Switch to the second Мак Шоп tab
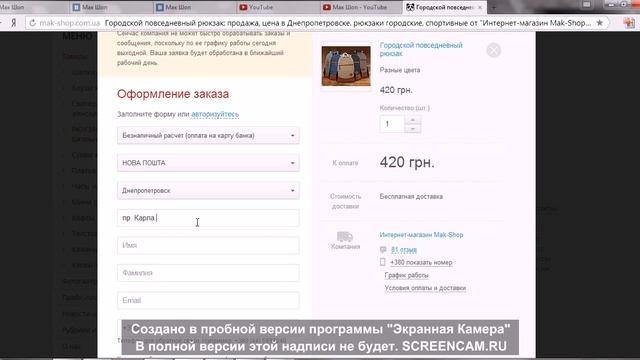 coord(110,7)
